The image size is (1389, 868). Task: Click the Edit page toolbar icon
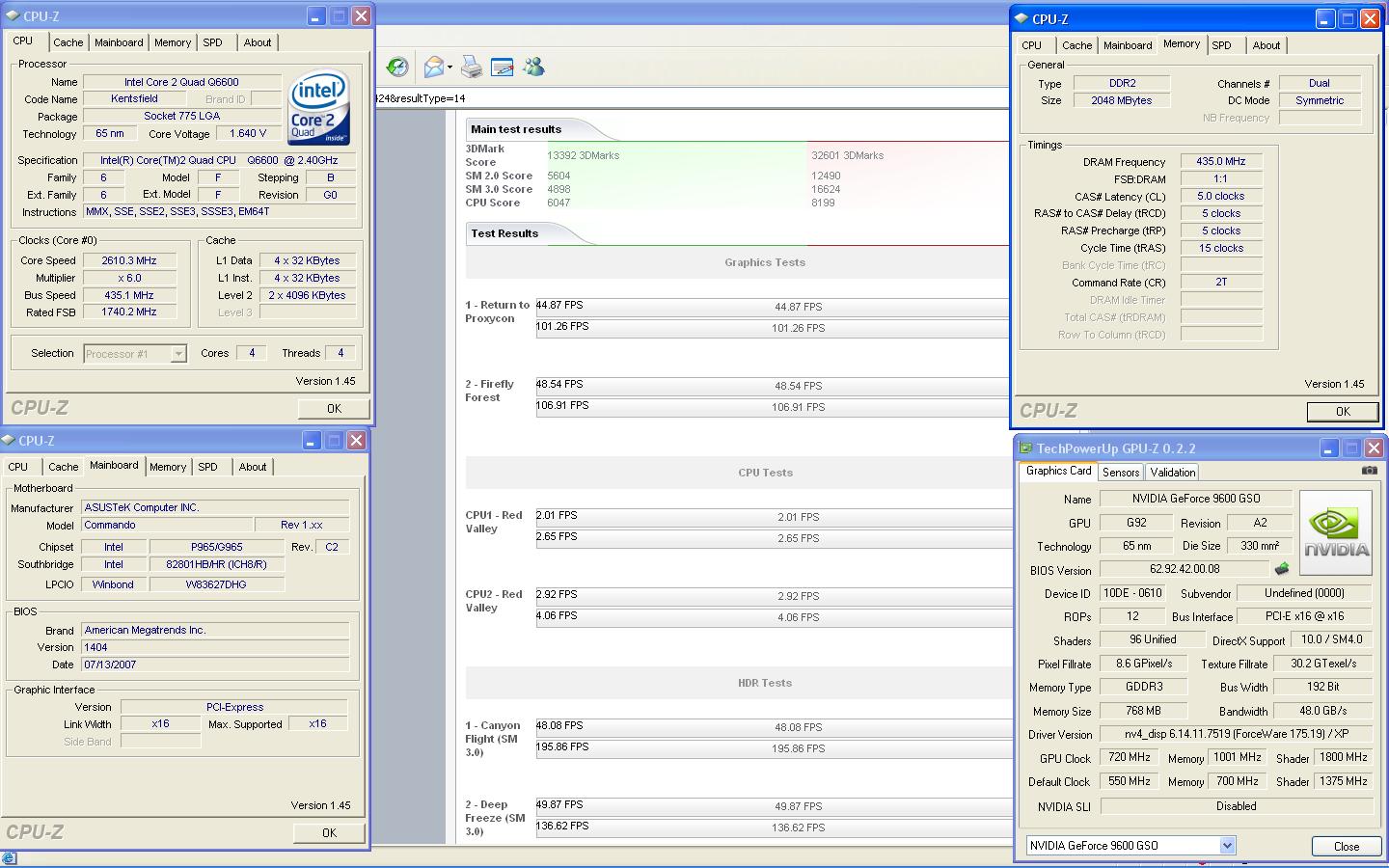click(x=502, y=67)
